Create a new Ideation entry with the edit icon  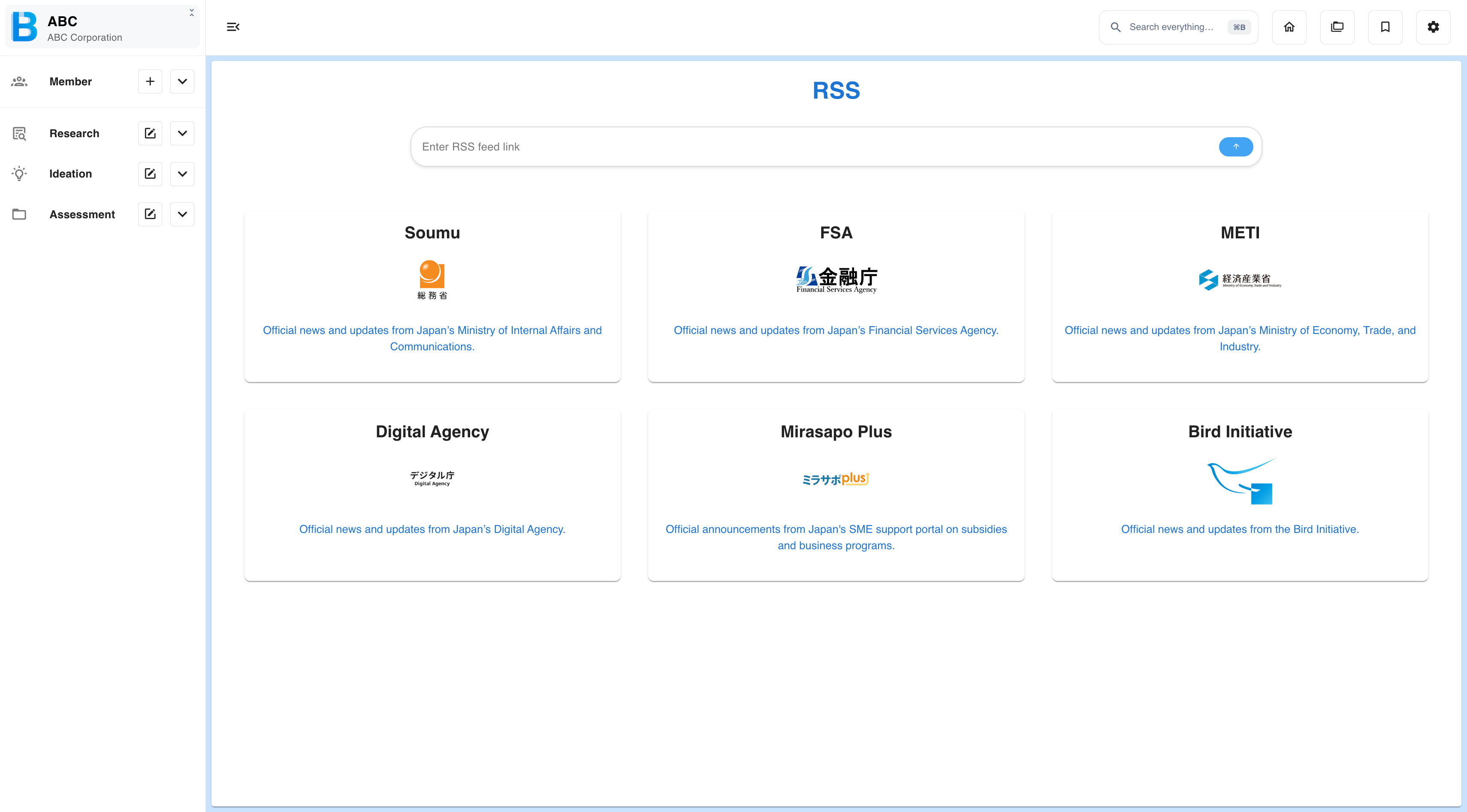150,174
